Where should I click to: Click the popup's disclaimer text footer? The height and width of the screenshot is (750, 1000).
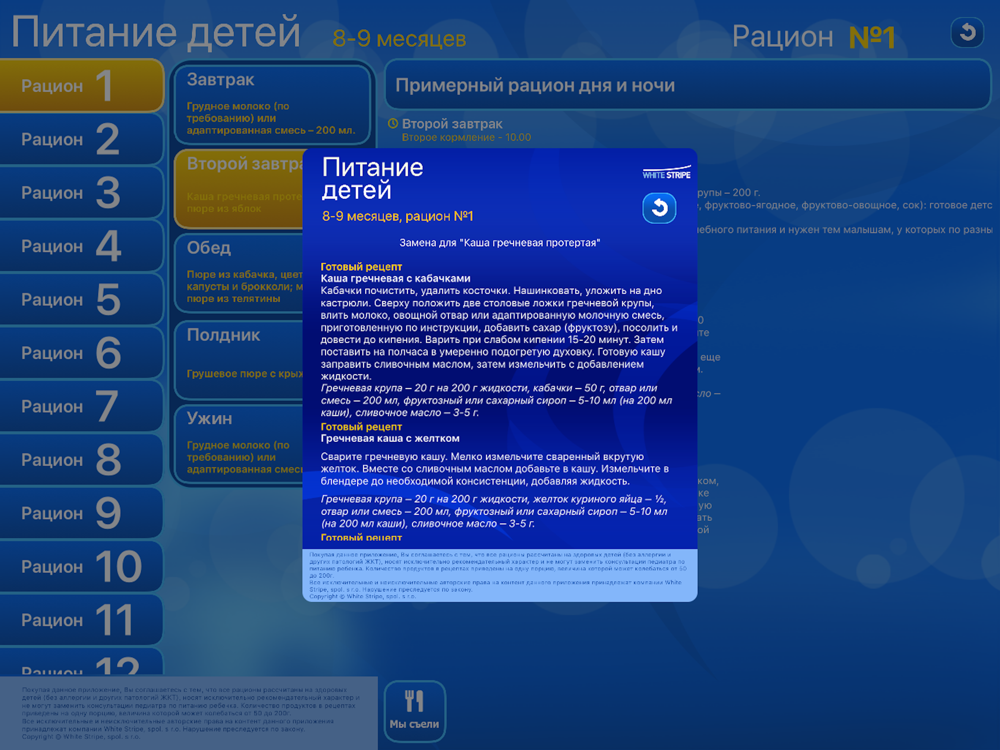point(499,575)
